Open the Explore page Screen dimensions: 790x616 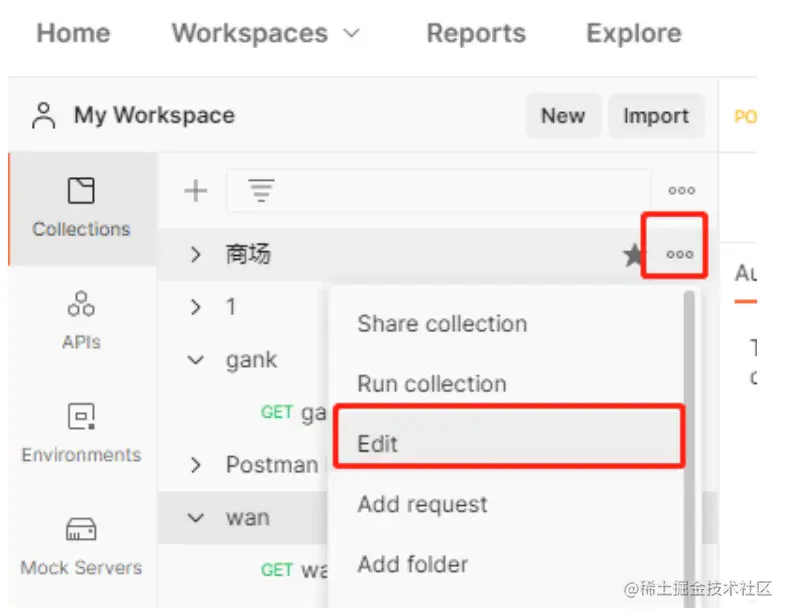(634, 34)
